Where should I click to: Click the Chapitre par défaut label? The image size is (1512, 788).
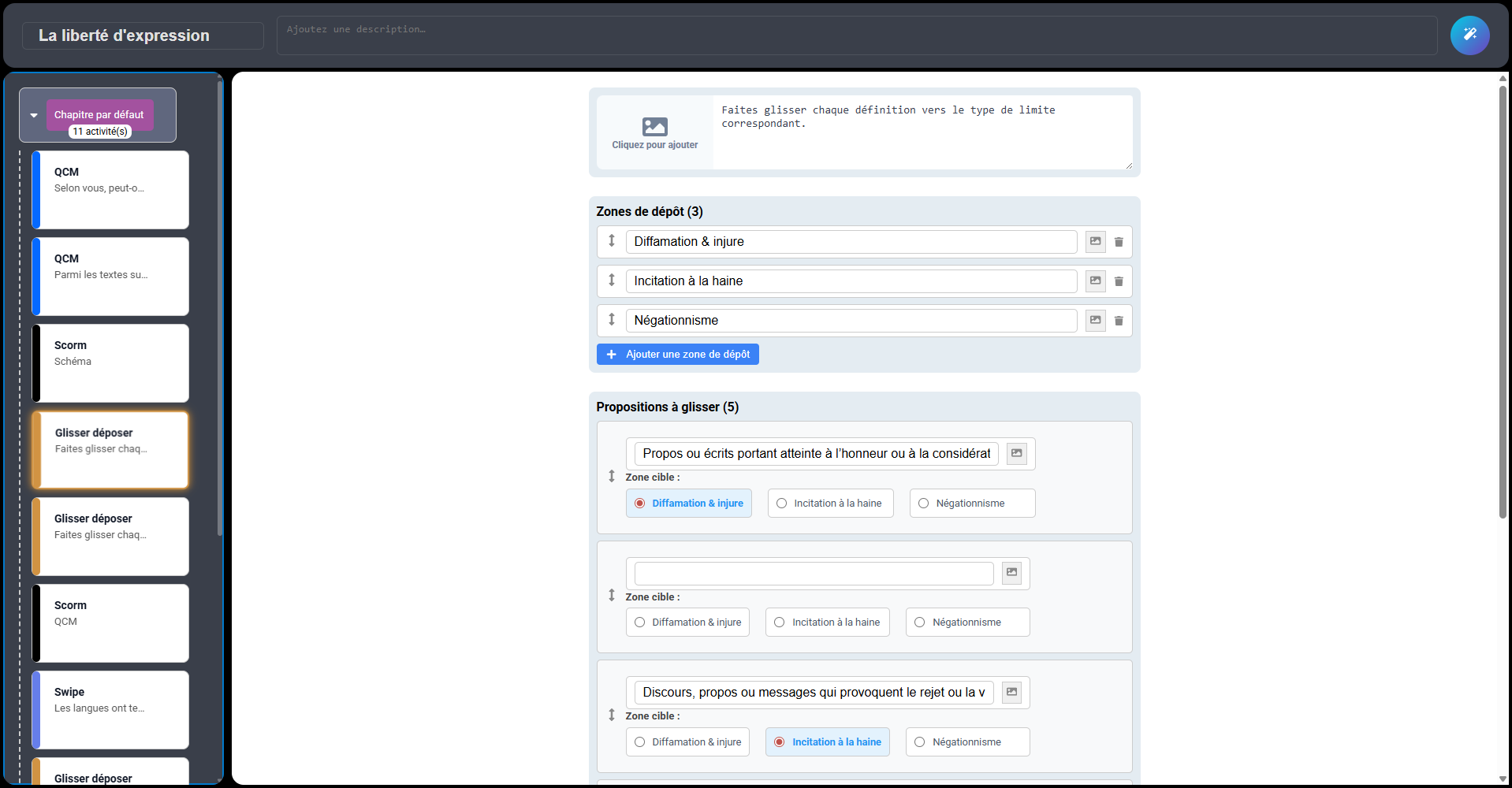pyautogui.click(x=99, y=115)
